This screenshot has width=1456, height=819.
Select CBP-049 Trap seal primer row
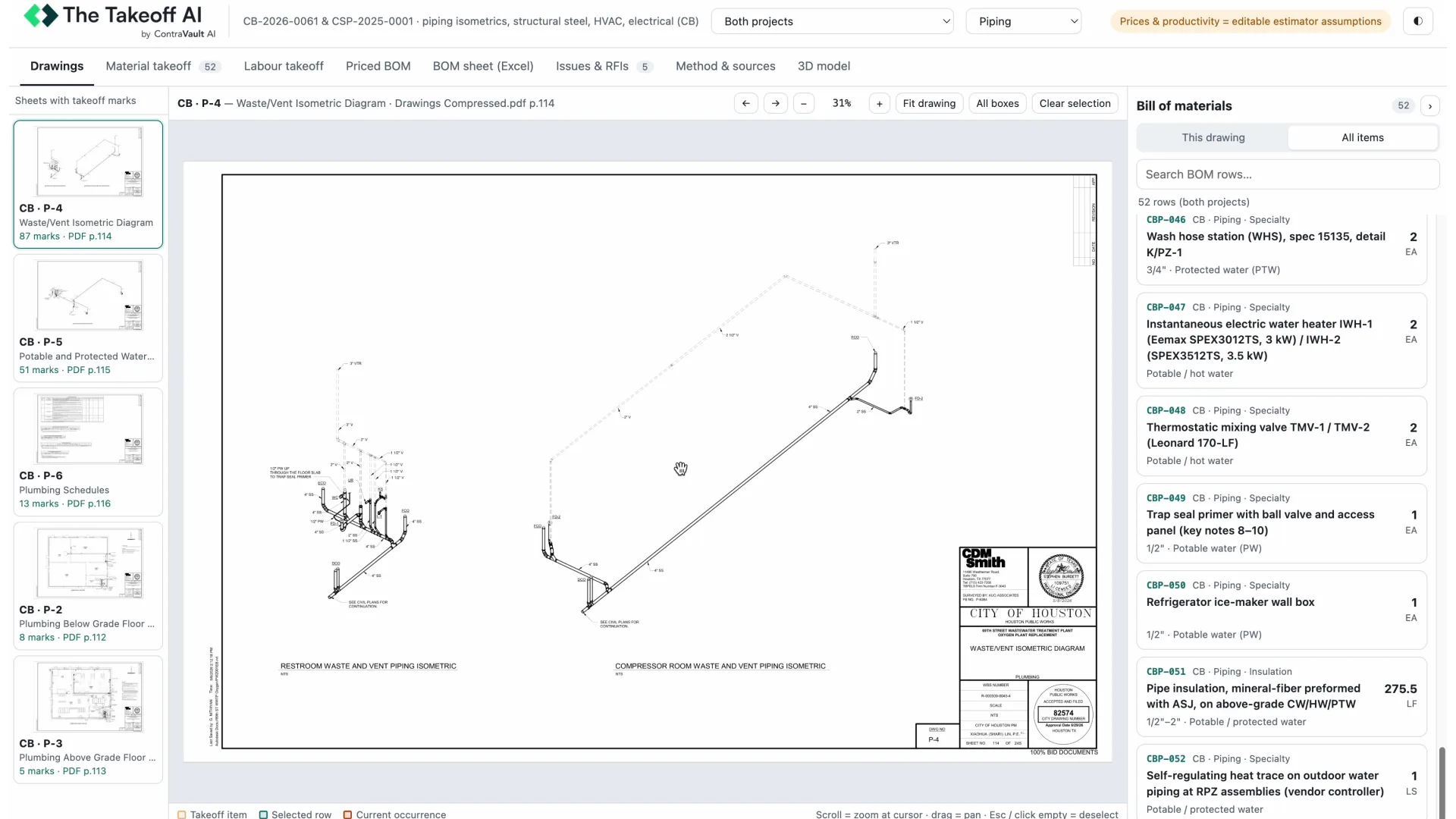point(1282,523)
